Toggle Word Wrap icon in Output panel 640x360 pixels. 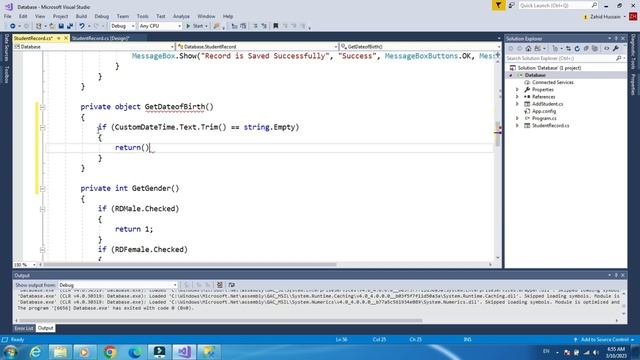[231, 285]
